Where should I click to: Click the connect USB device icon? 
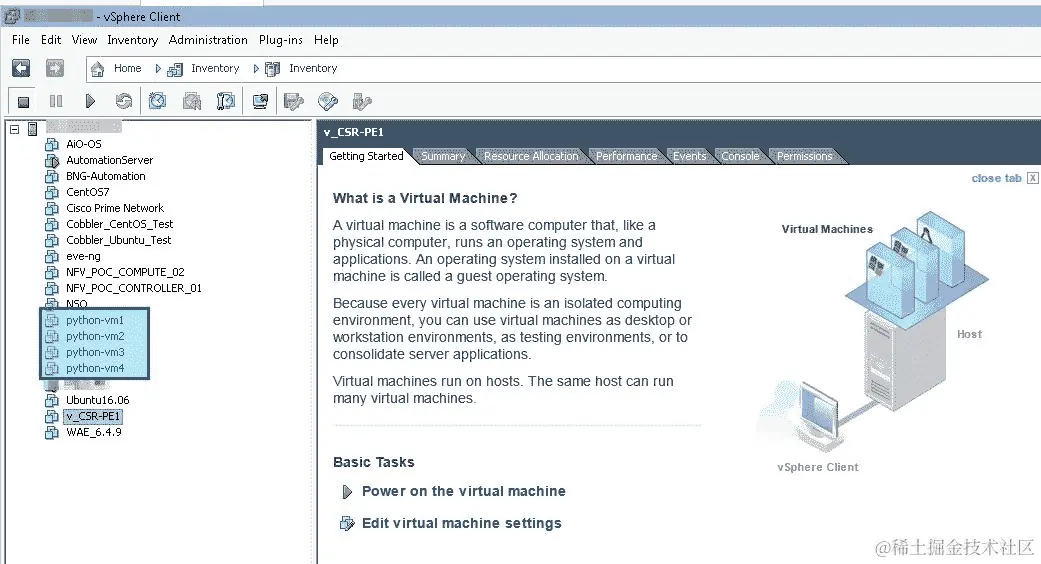(x=362, y=101)
